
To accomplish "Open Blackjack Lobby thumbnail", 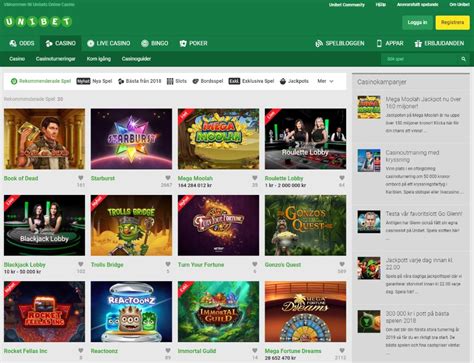I will point(44,225).
